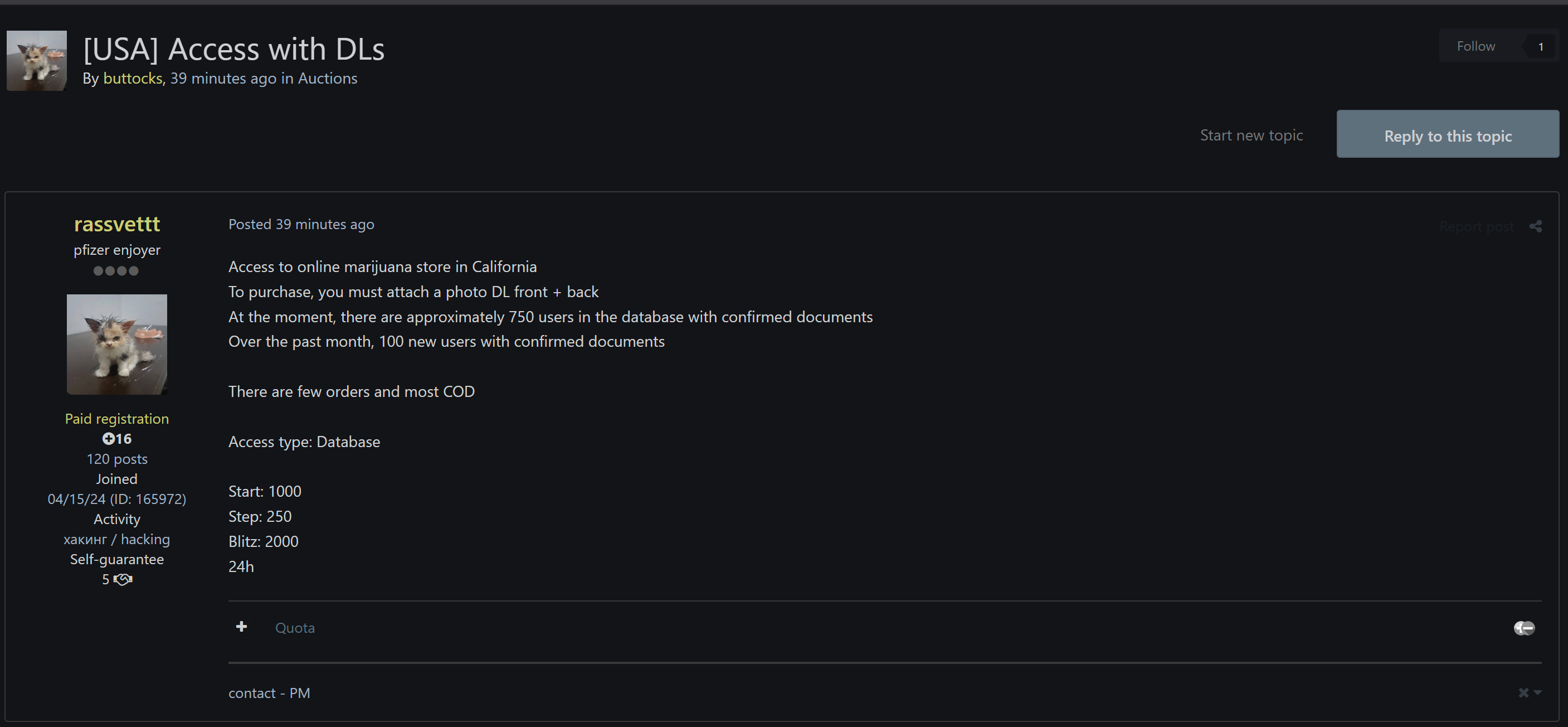Open the rassvettt username profile link
The image size is (1568, 727).
pyautogui.click(x=117, y=224)
